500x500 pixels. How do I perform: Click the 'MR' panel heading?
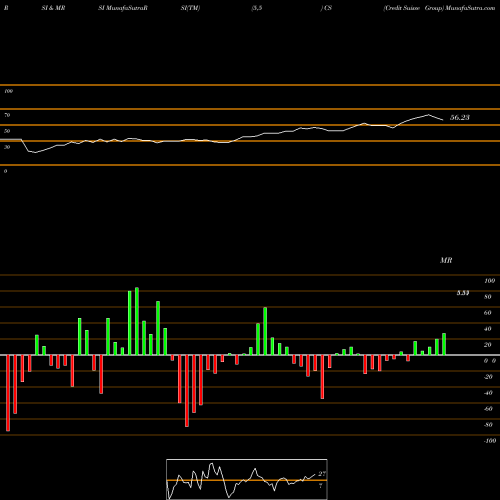pos(446,260)
